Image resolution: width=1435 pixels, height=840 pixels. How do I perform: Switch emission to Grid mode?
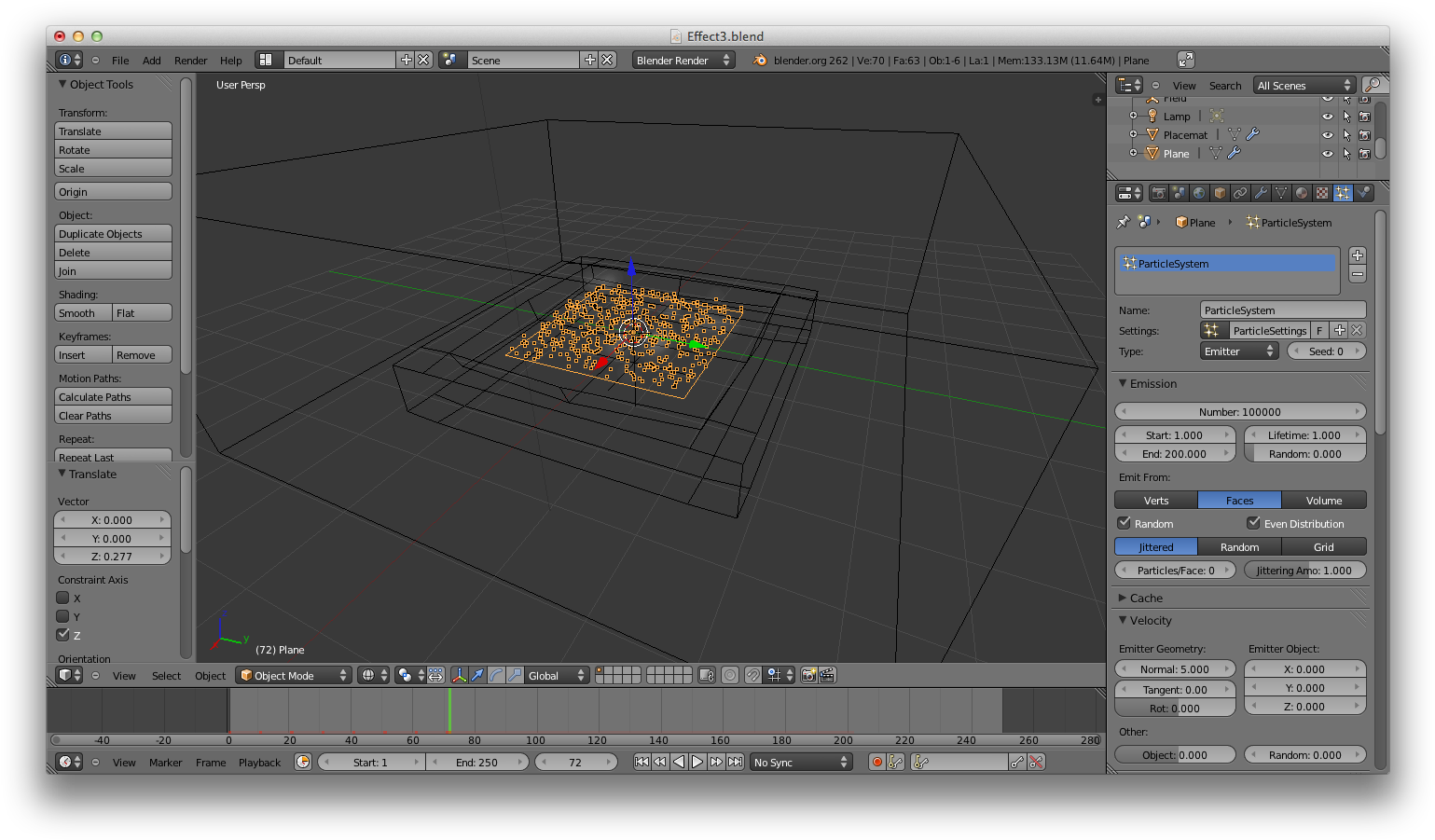tap(1323, 546)
